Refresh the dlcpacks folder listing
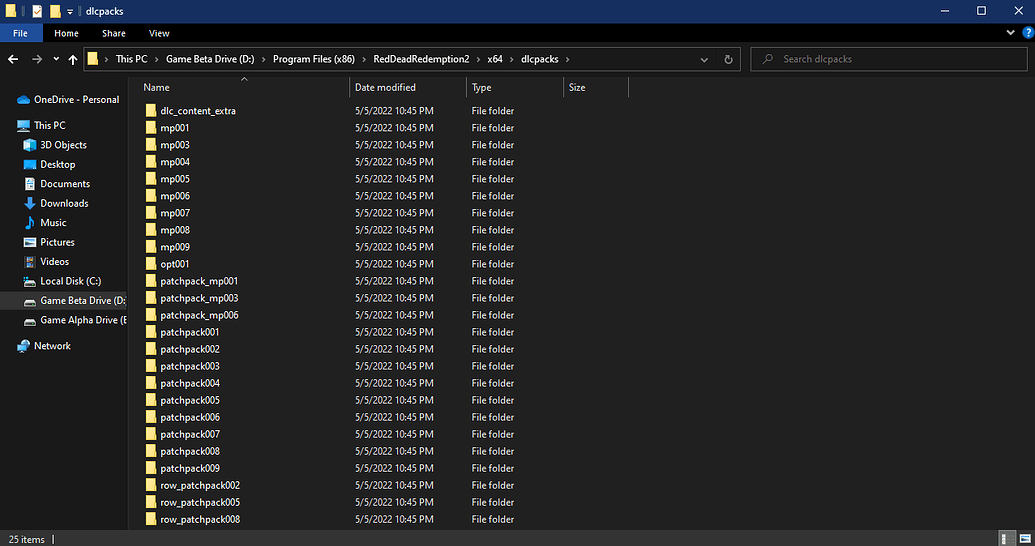The image size is (1035, 546). pyautogui.click(x=728, y=59)
